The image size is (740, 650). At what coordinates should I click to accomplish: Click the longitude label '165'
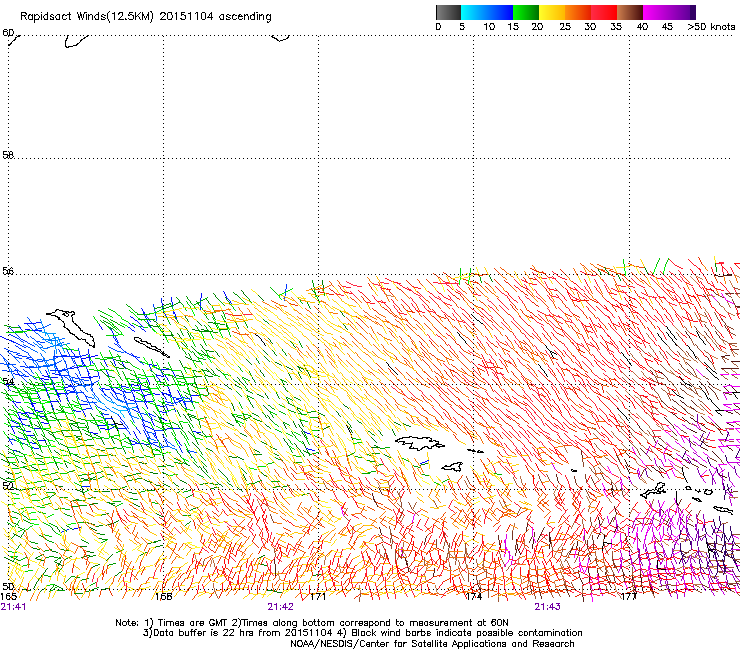[x=8, y=597]
